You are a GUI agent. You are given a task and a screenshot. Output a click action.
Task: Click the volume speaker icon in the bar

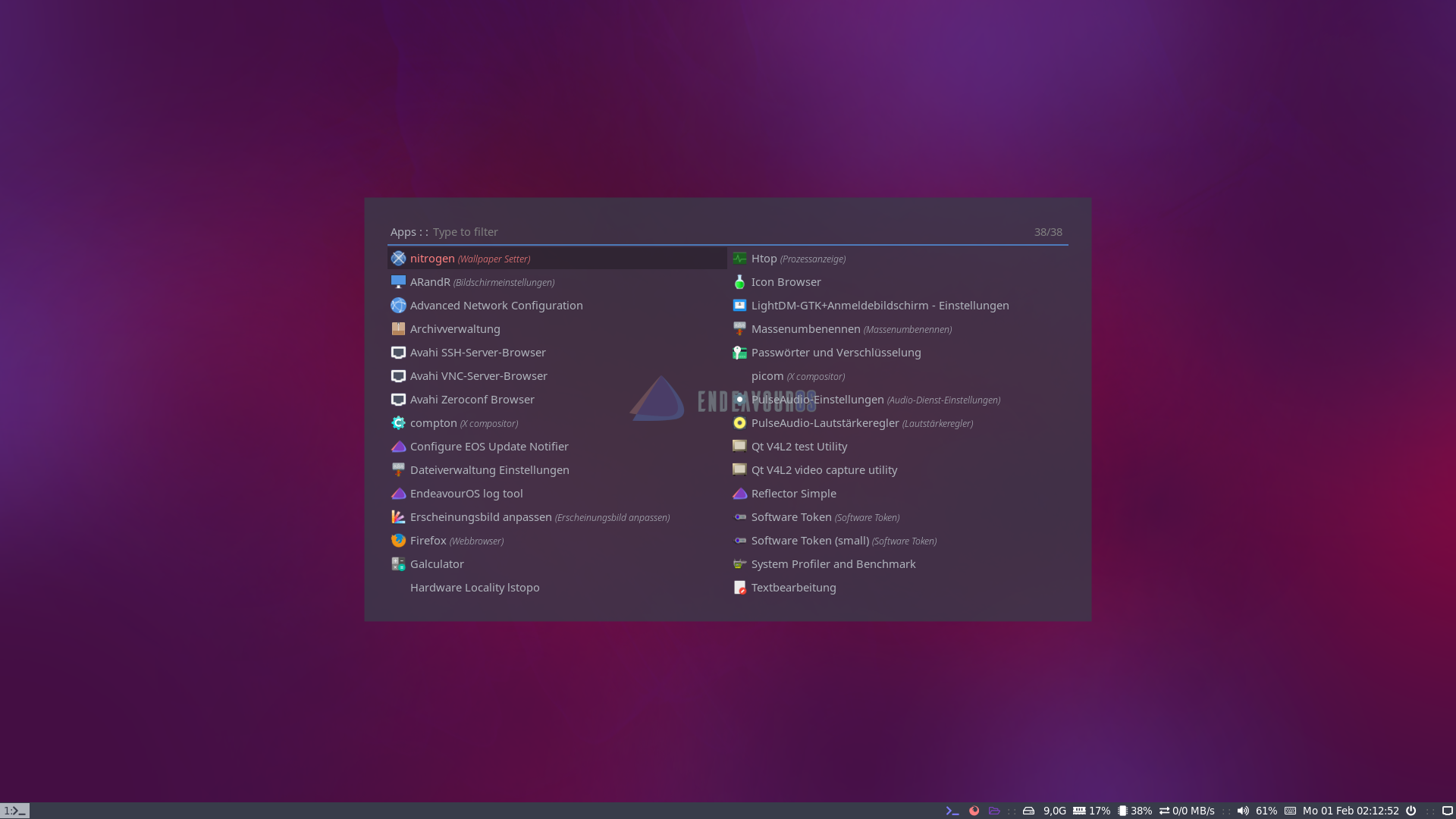click(1242, 811)
